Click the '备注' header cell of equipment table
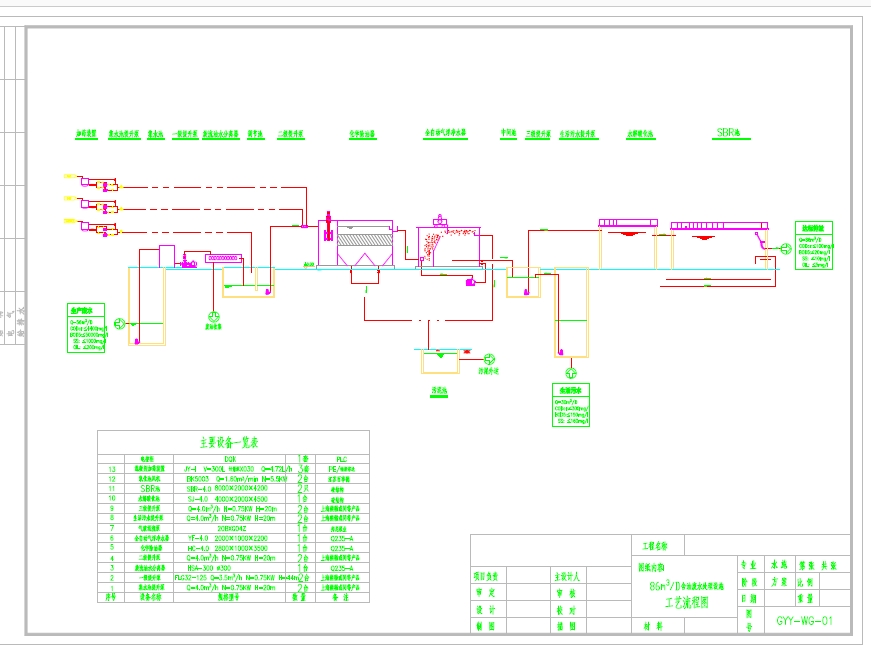The height and width of the screenshot is (647, 871). click(x=341, y=597)
